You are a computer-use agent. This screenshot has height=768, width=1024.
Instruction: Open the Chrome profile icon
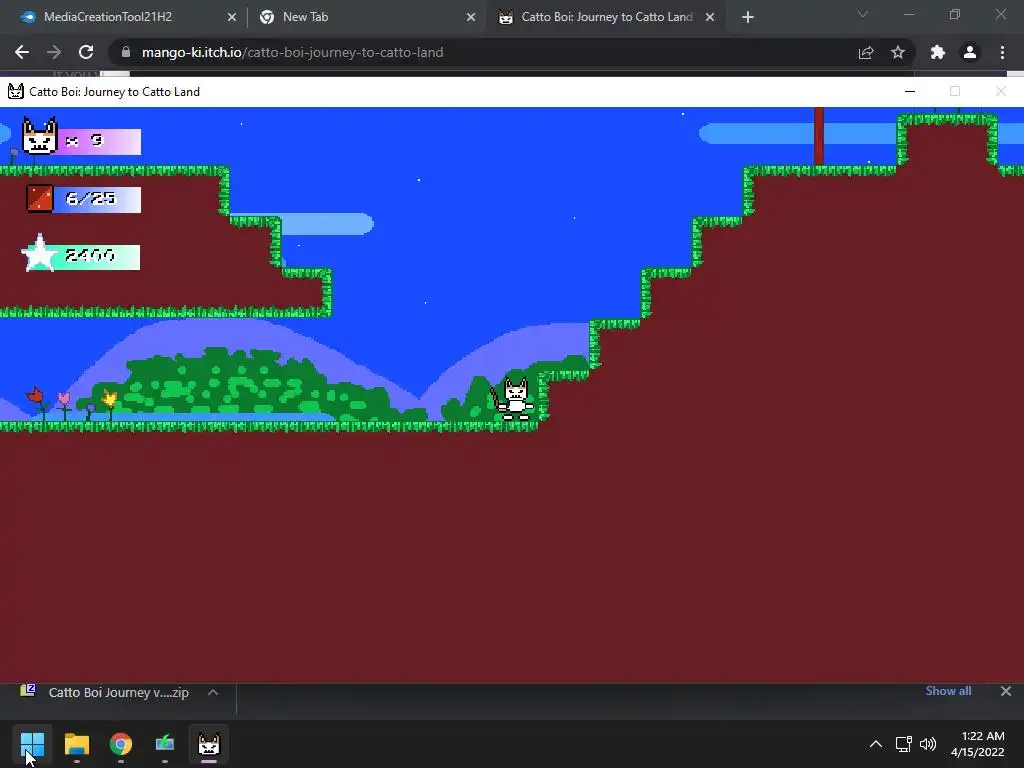pyautogui.click(x=970, y=52)
